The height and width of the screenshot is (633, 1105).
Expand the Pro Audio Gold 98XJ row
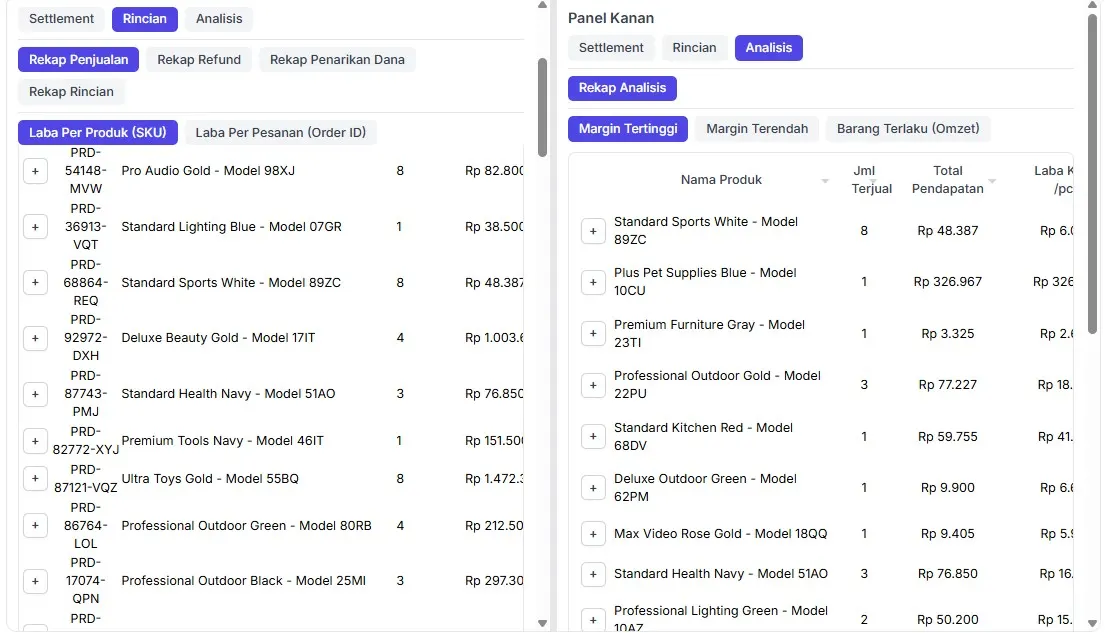point(35,171)
